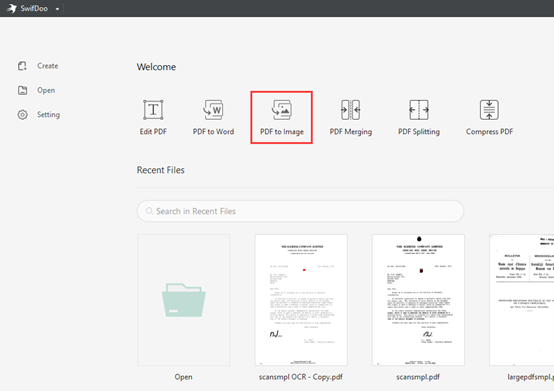This screenshot has width=554, height=391.
Task: Open the scansmpl.pdf thumbnail
Action: [x=418, y=300]
